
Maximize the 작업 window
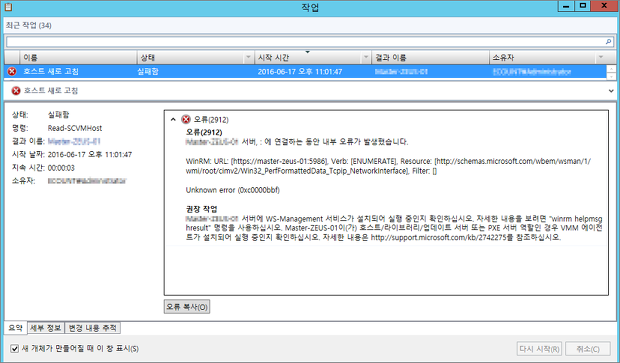(583, 6)
